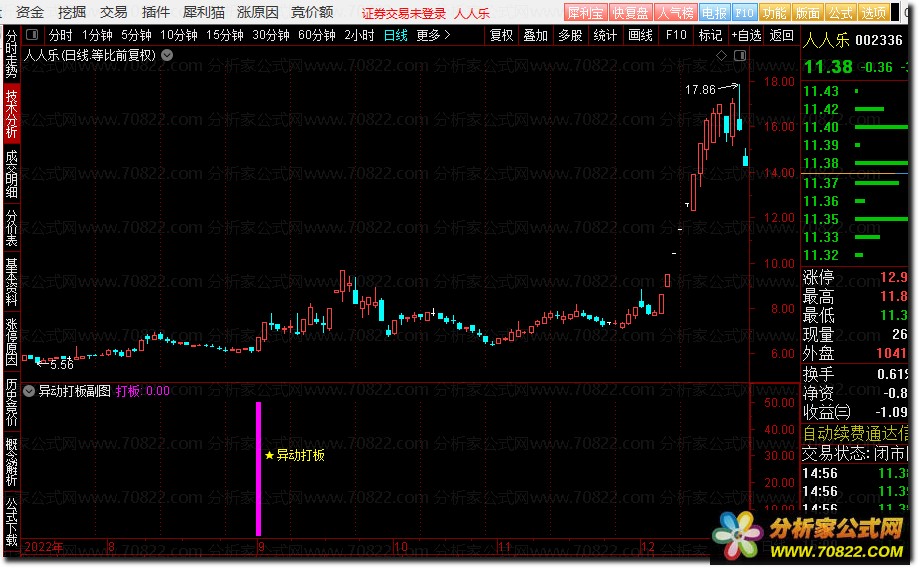Switch to 2小时 period

click(x=359, y=35)
